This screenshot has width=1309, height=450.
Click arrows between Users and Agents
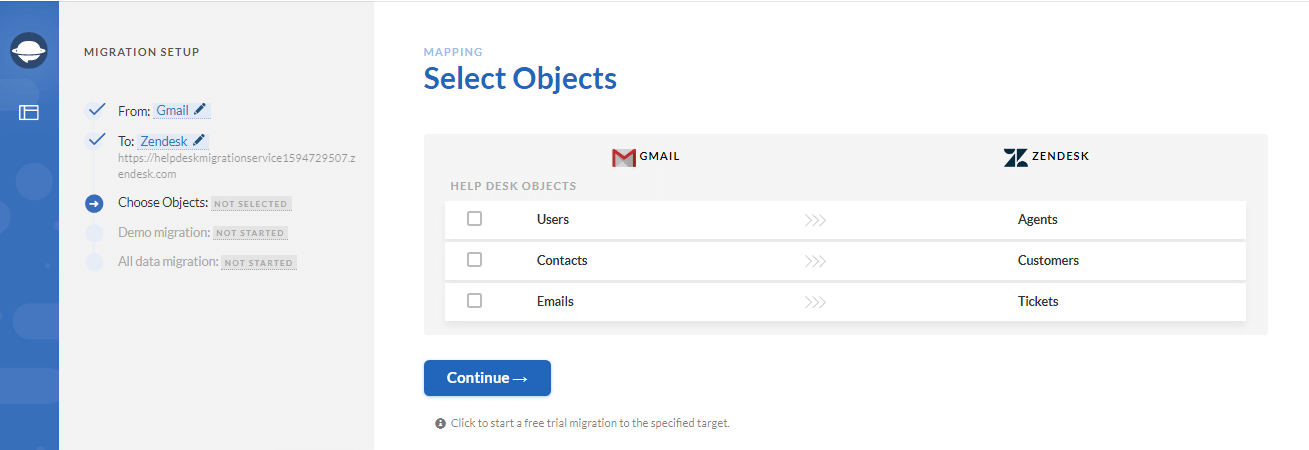[815, 220]
